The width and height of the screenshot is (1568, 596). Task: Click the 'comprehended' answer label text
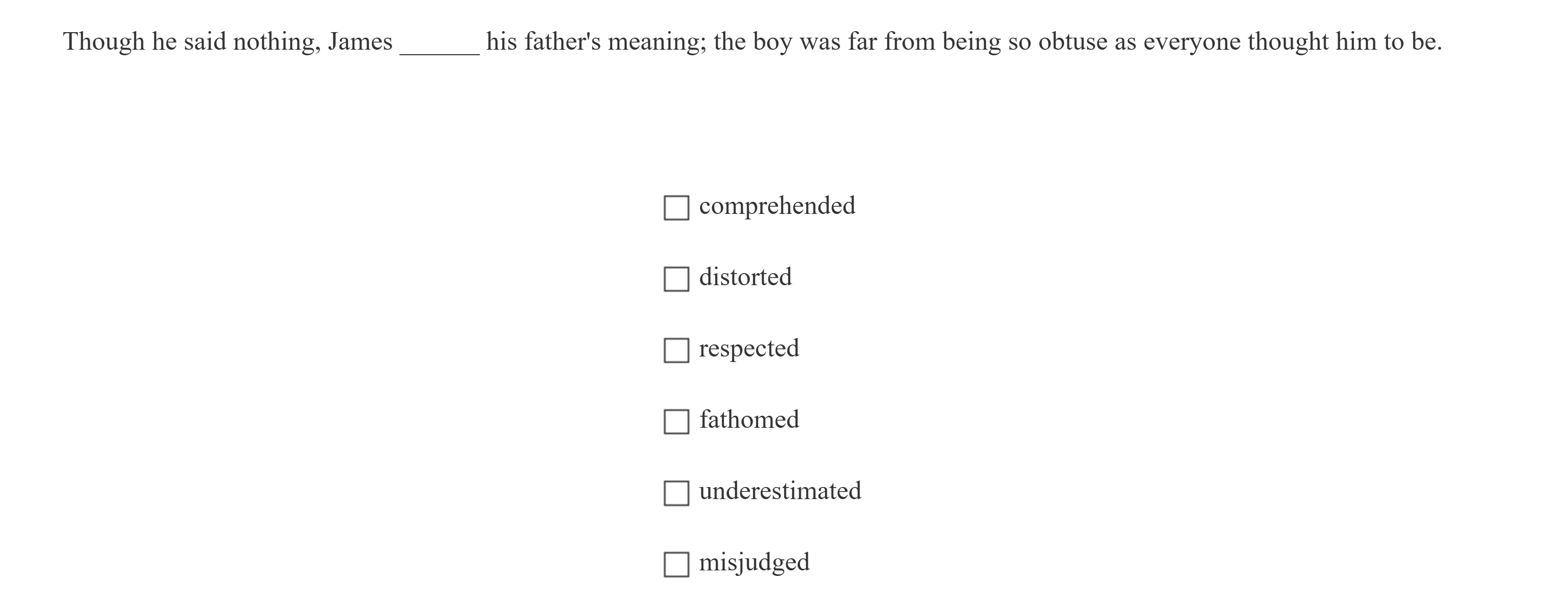(x=777, y=206)
